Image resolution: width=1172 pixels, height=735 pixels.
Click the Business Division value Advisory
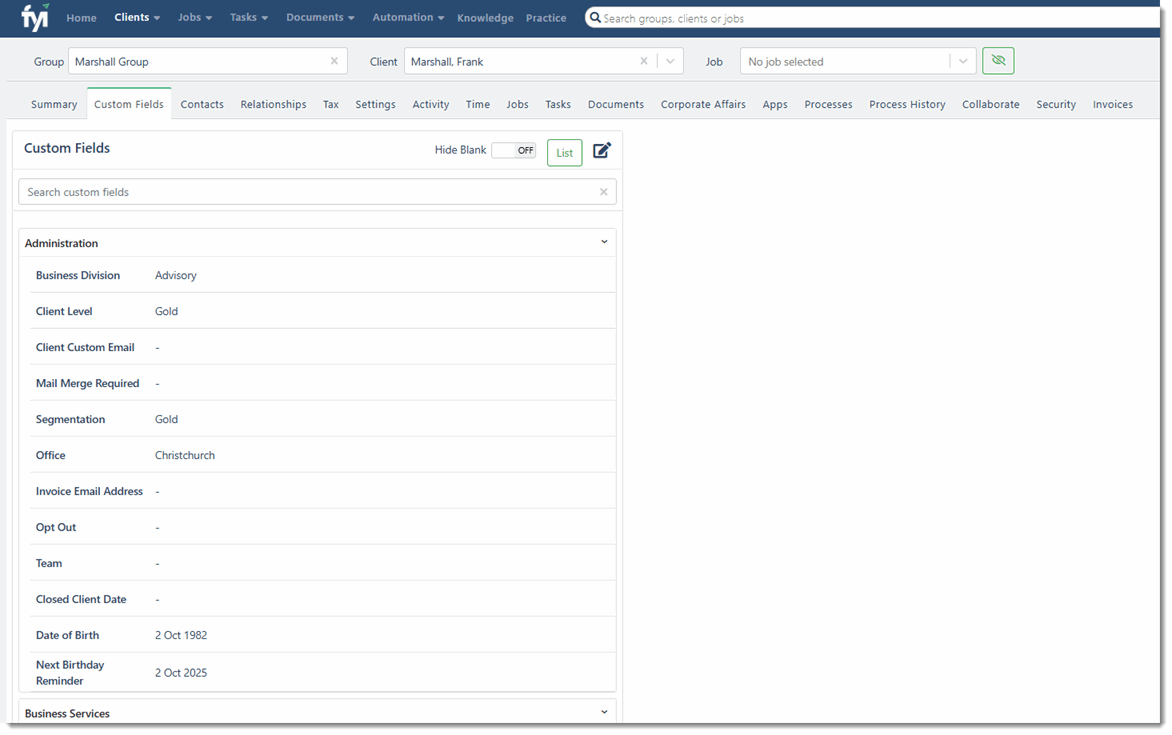[176, 275]
